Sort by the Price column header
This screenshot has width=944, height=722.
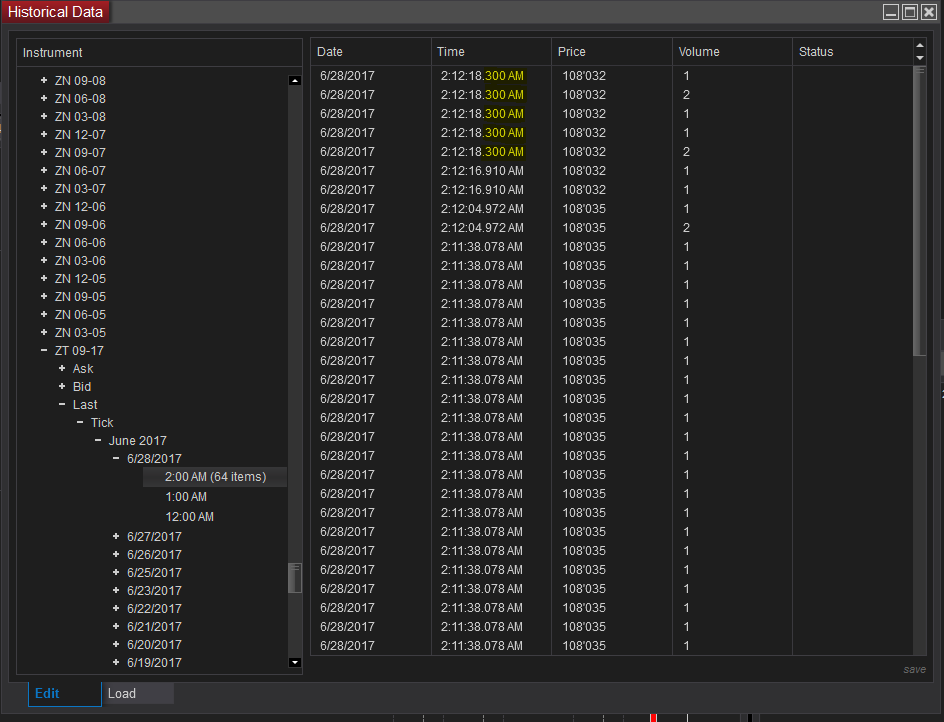coord(612,52)
